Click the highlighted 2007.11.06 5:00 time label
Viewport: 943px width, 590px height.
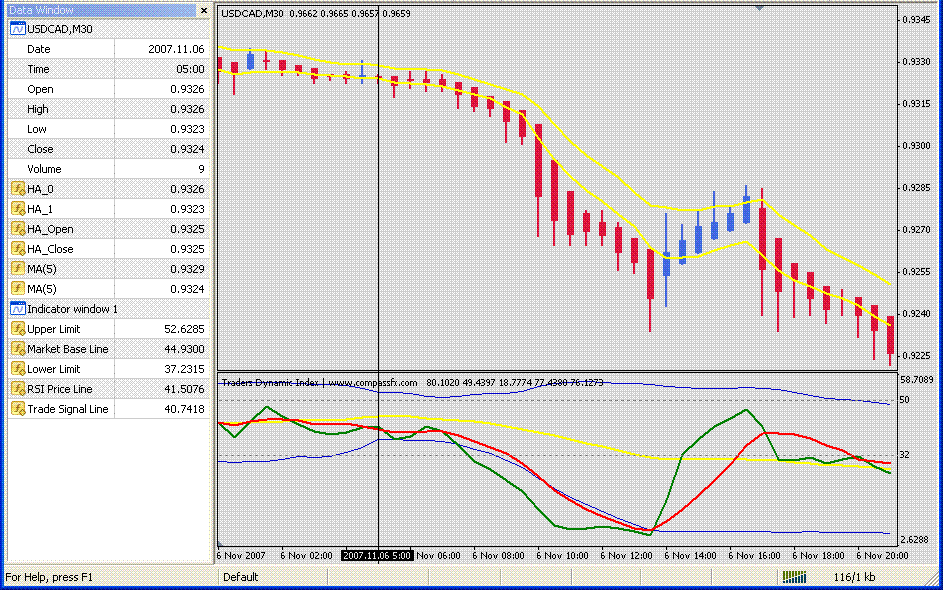pyautogui.click(x=377, y=556)
